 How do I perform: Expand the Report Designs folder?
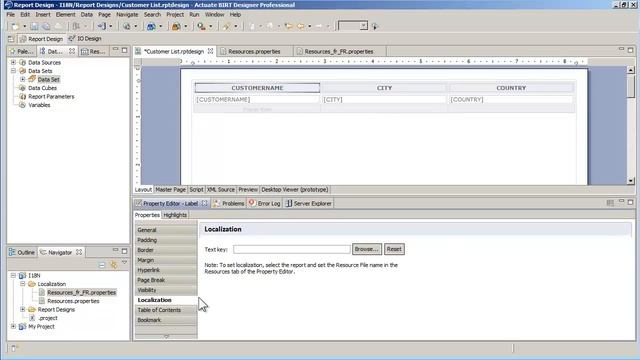point(23,309)
